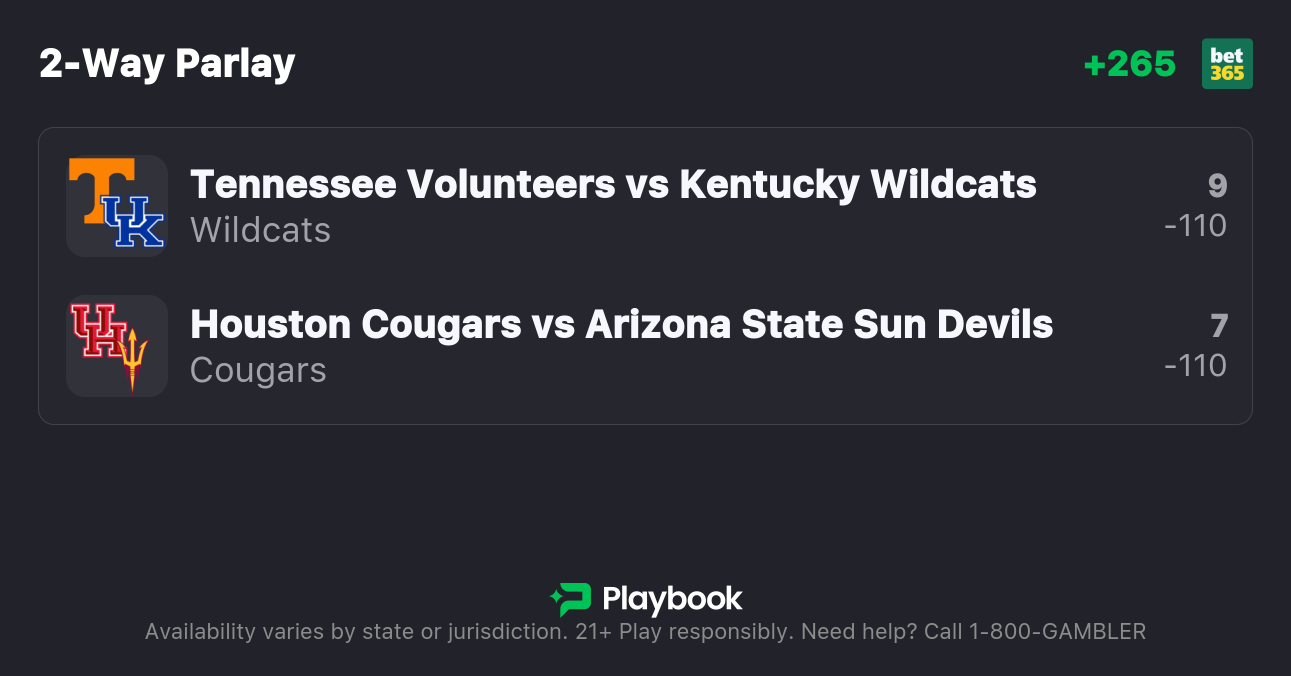Screen dimensions: 1291x676
Task: Click the Playbook wordmark
Action: click(672, 599)
